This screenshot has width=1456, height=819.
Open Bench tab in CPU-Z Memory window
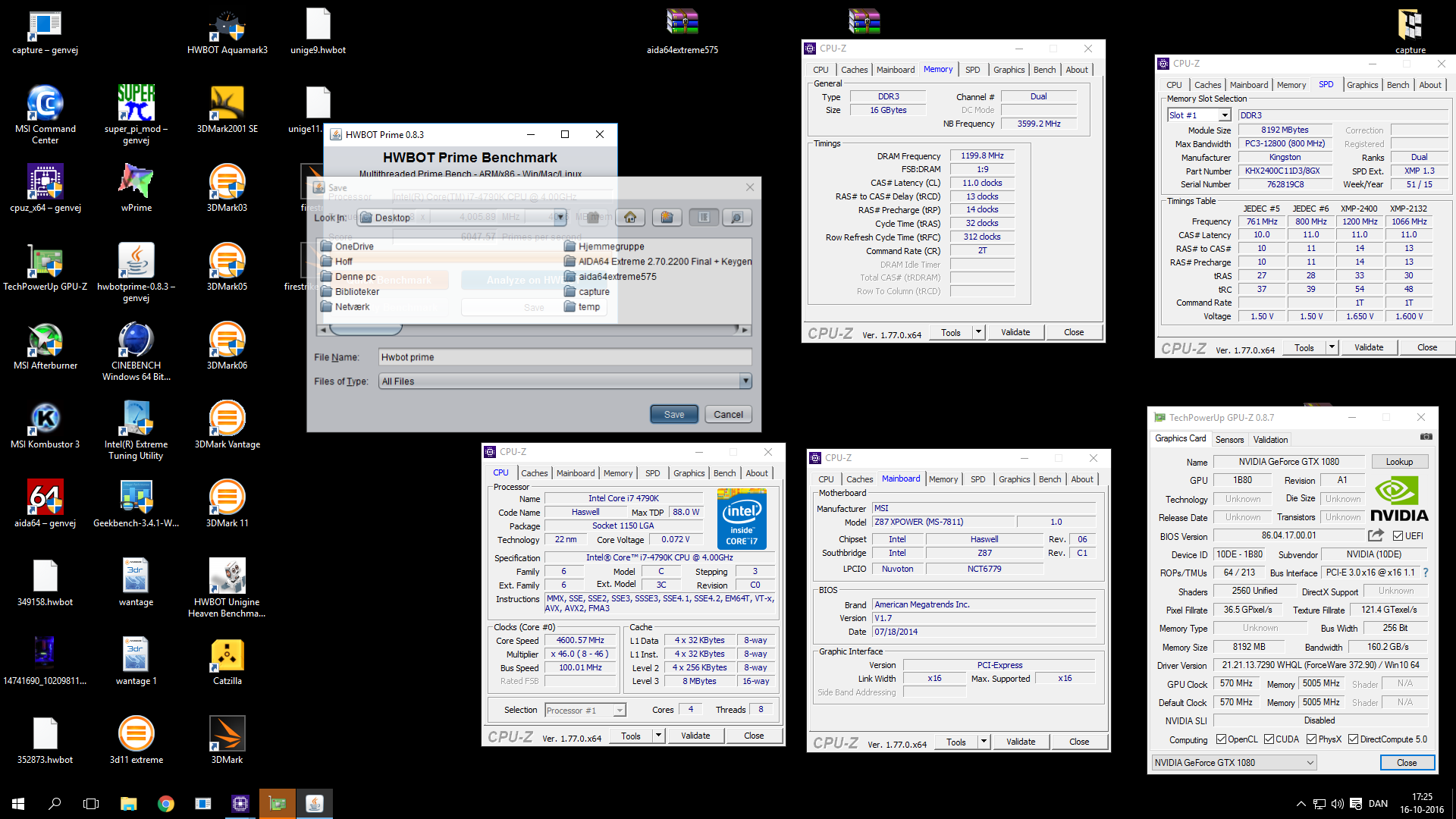pos(1044,70)
